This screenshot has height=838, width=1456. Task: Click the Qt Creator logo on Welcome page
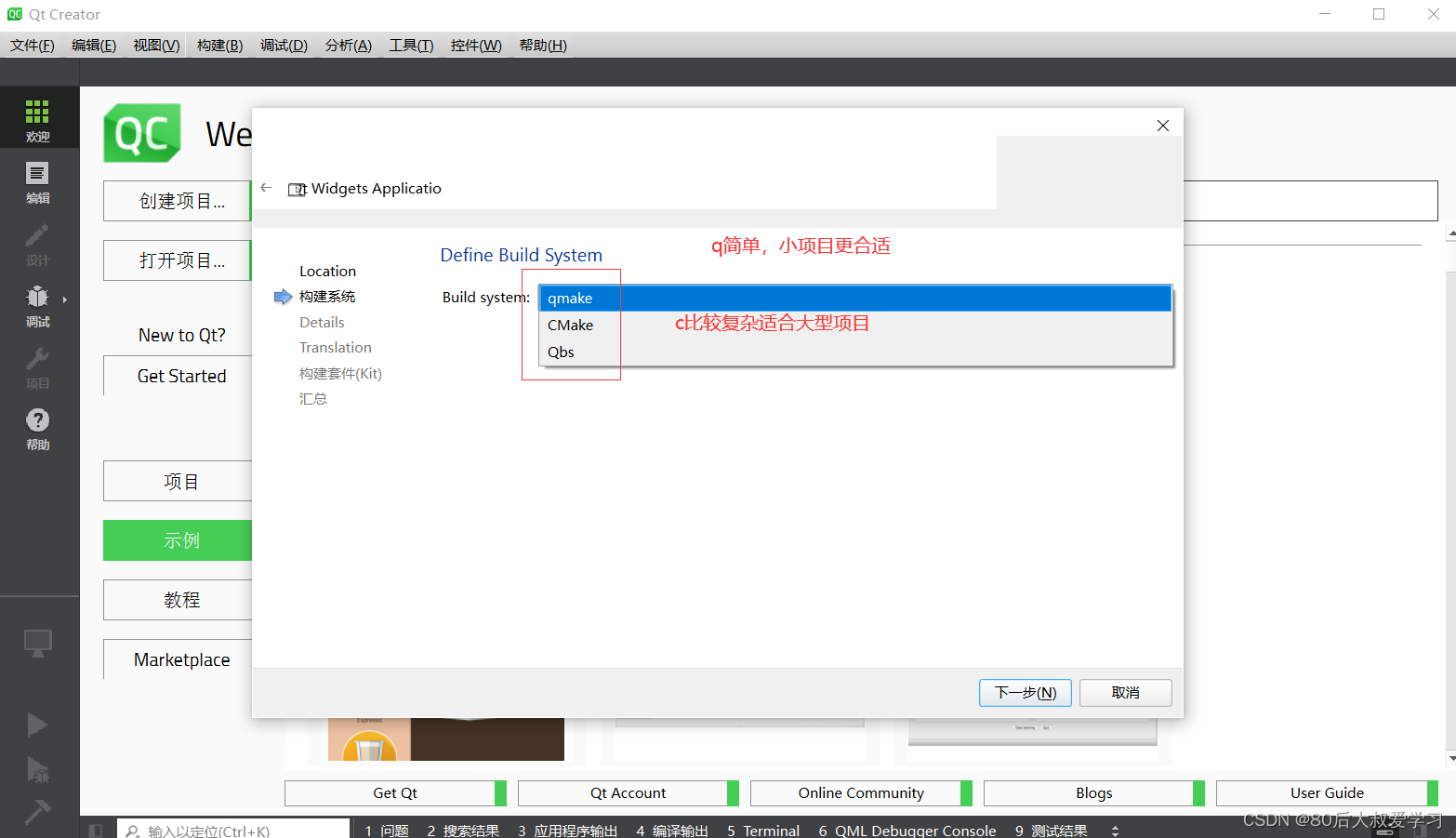(142, 133)
